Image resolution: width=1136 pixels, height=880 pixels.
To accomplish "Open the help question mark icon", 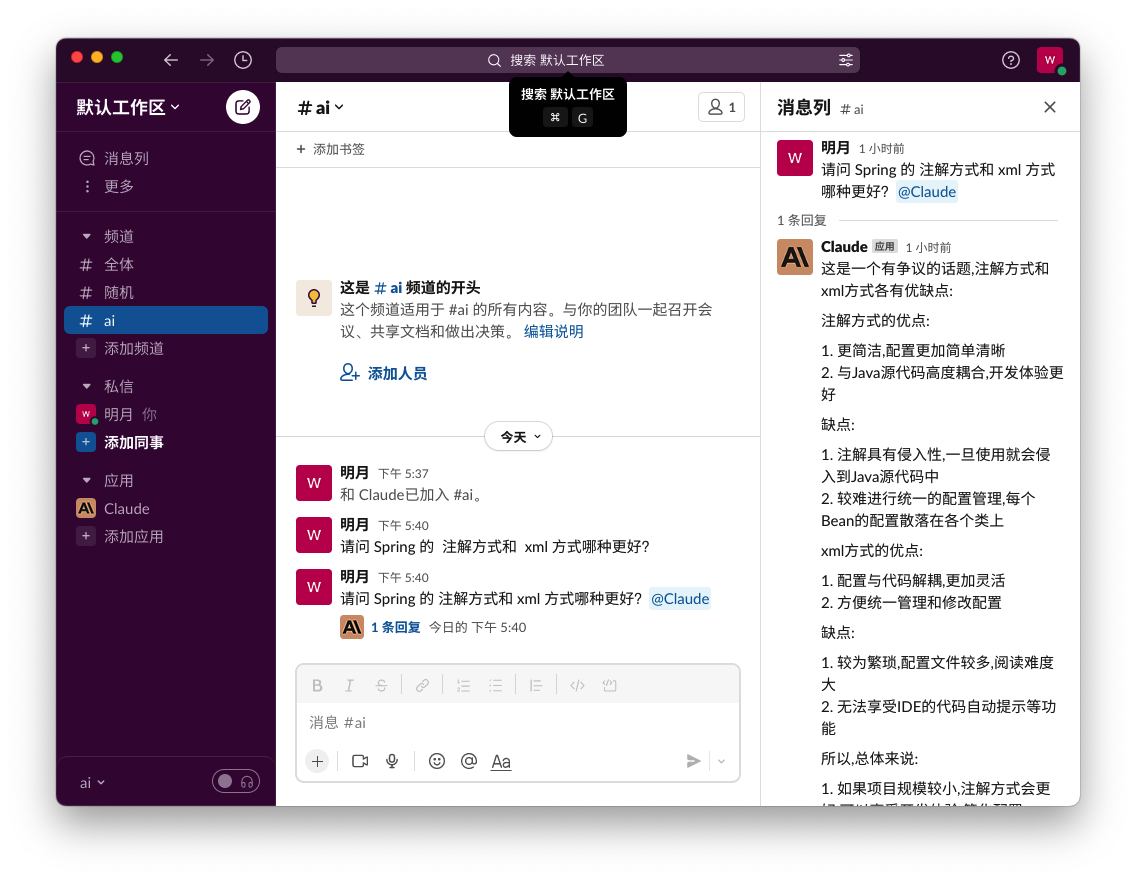I will click(x=1011, y=60).
